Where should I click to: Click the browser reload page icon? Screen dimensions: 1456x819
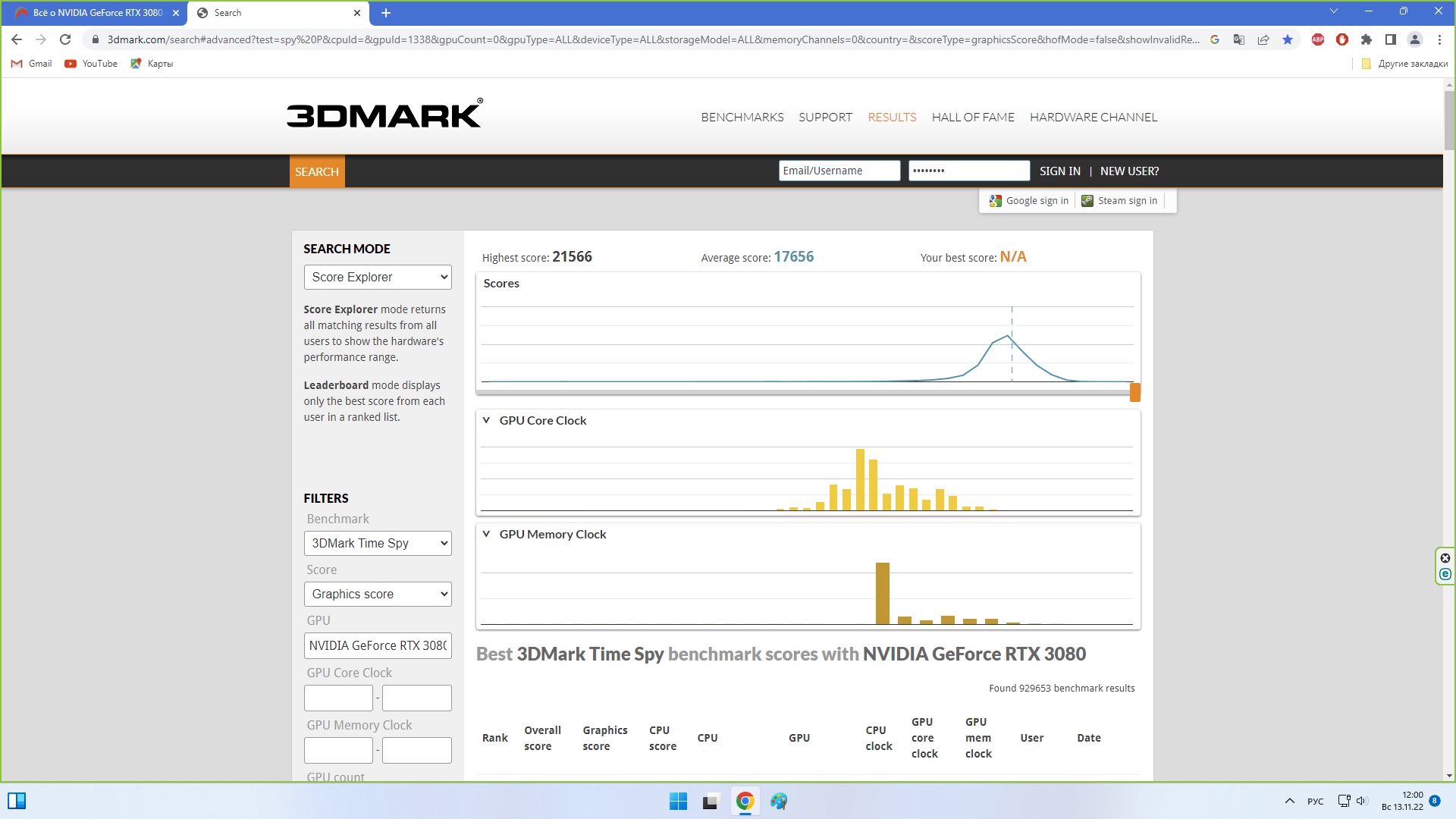point(65,39)
